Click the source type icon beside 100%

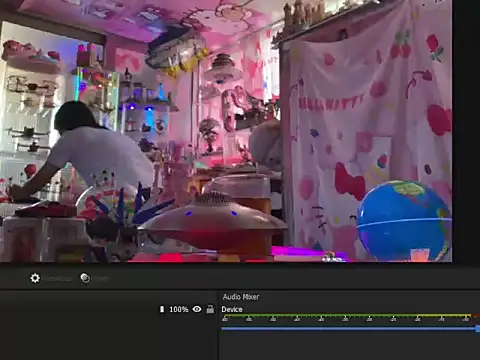162,309
